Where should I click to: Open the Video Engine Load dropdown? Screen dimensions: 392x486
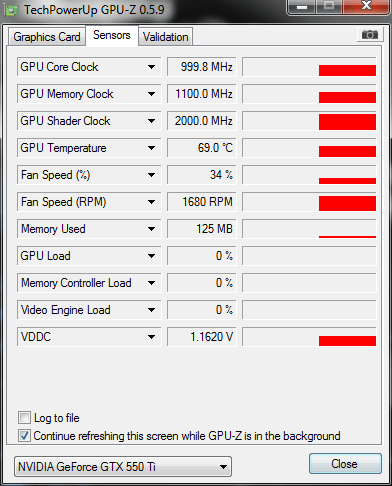151,310
